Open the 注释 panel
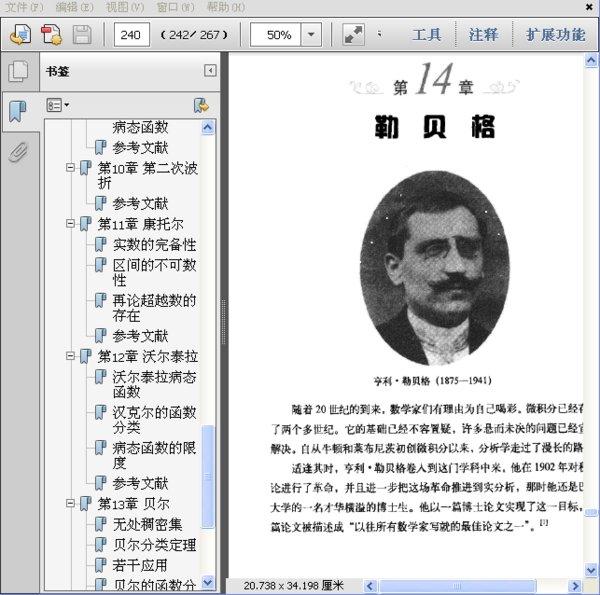This screenshot has width=600, height=595. click(x=483, y=35)
